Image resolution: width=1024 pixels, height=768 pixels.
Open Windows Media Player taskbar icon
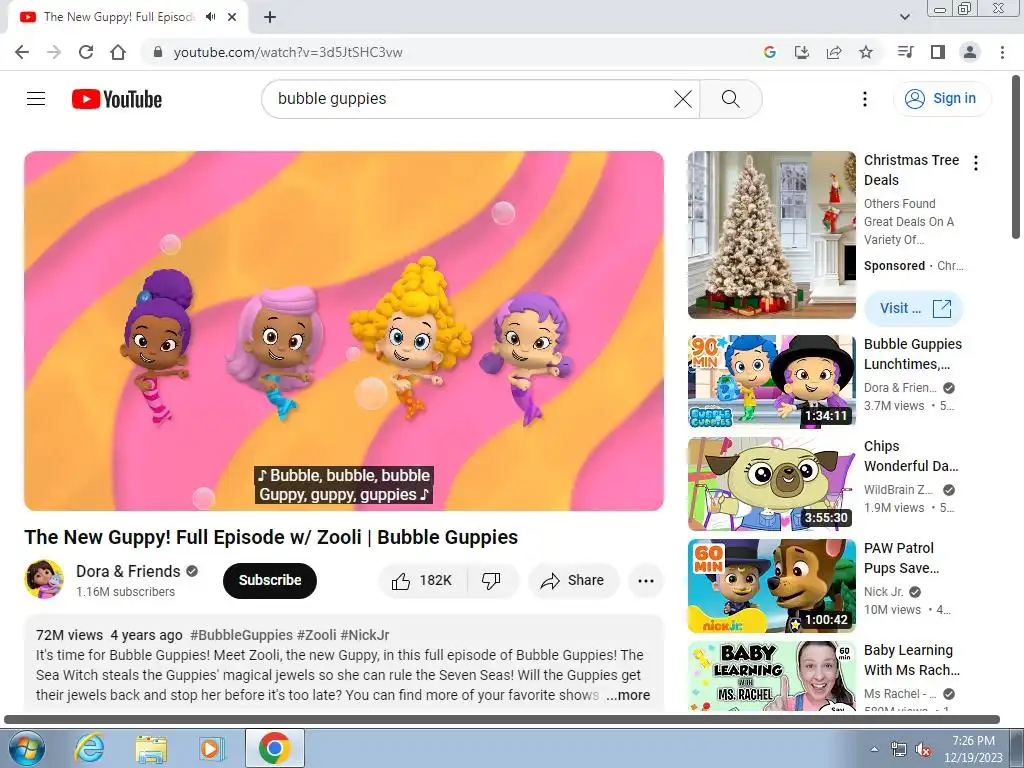click(211, 748)
